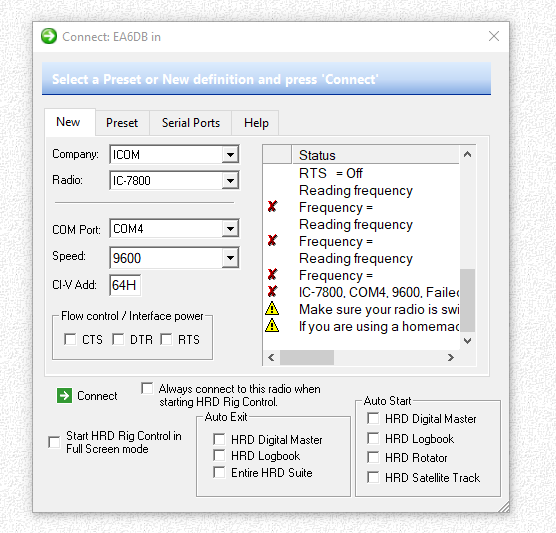Click status list scroll left arrow
This screenshot has width=556, height=533.
(x=271, y=357)
